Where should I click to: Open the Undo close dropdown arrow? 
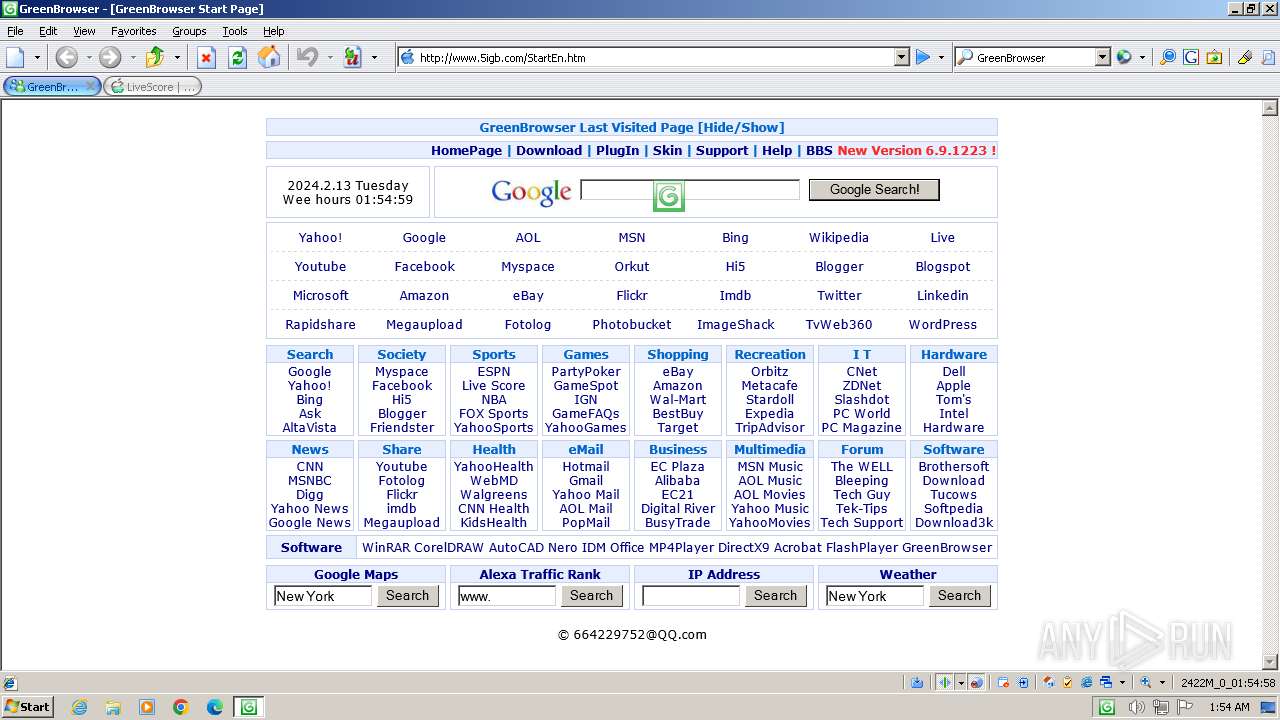click(330, 57)
